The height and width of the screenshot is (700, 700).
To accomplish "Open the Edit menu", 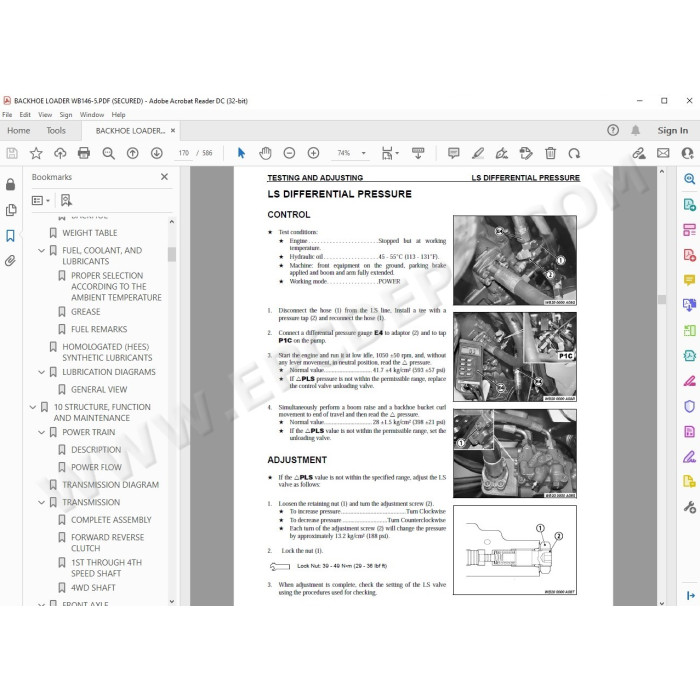I will [x=25, y=115].
